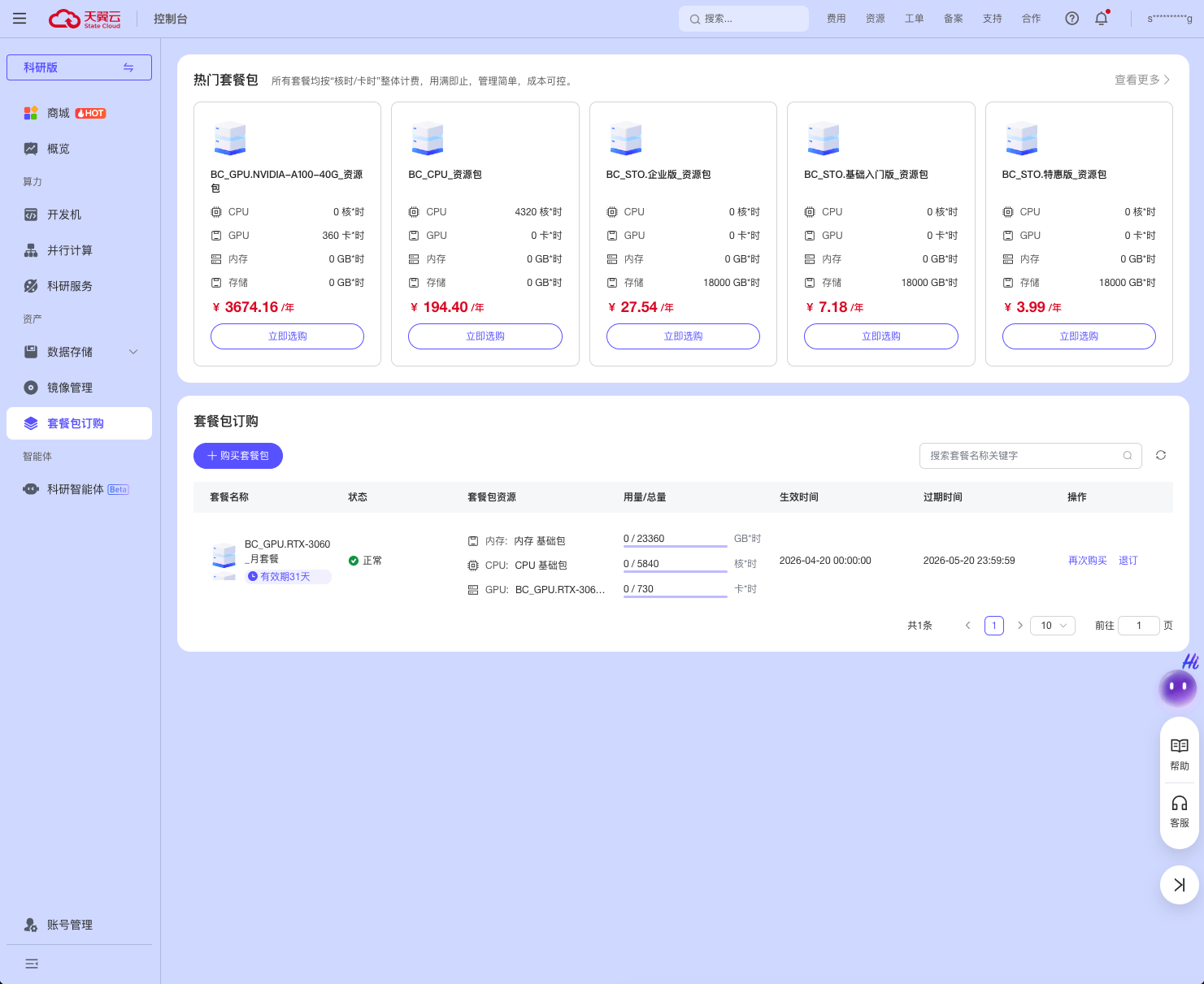Open 备案 in the top menu
The image size is (1204, 984).
(954, 19)
